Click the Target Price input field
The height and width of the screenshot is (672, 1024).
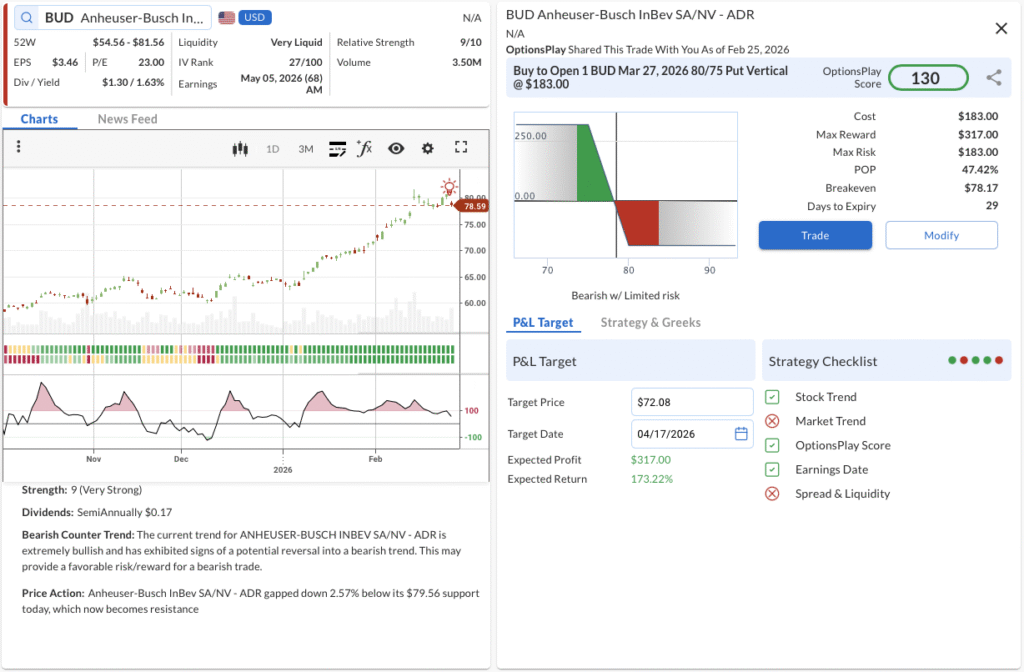click(692, 402)
